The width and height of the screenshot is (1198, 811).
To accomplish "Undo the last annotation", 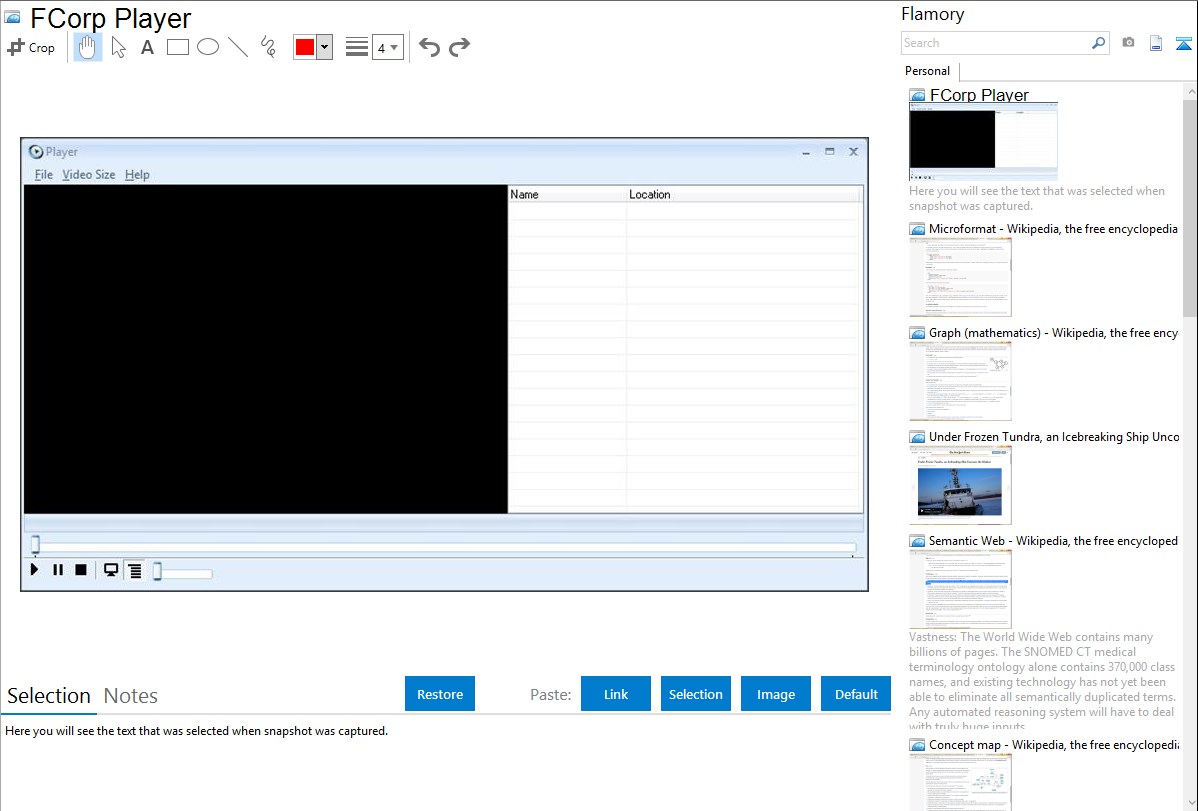I will [x=429, y=47].
